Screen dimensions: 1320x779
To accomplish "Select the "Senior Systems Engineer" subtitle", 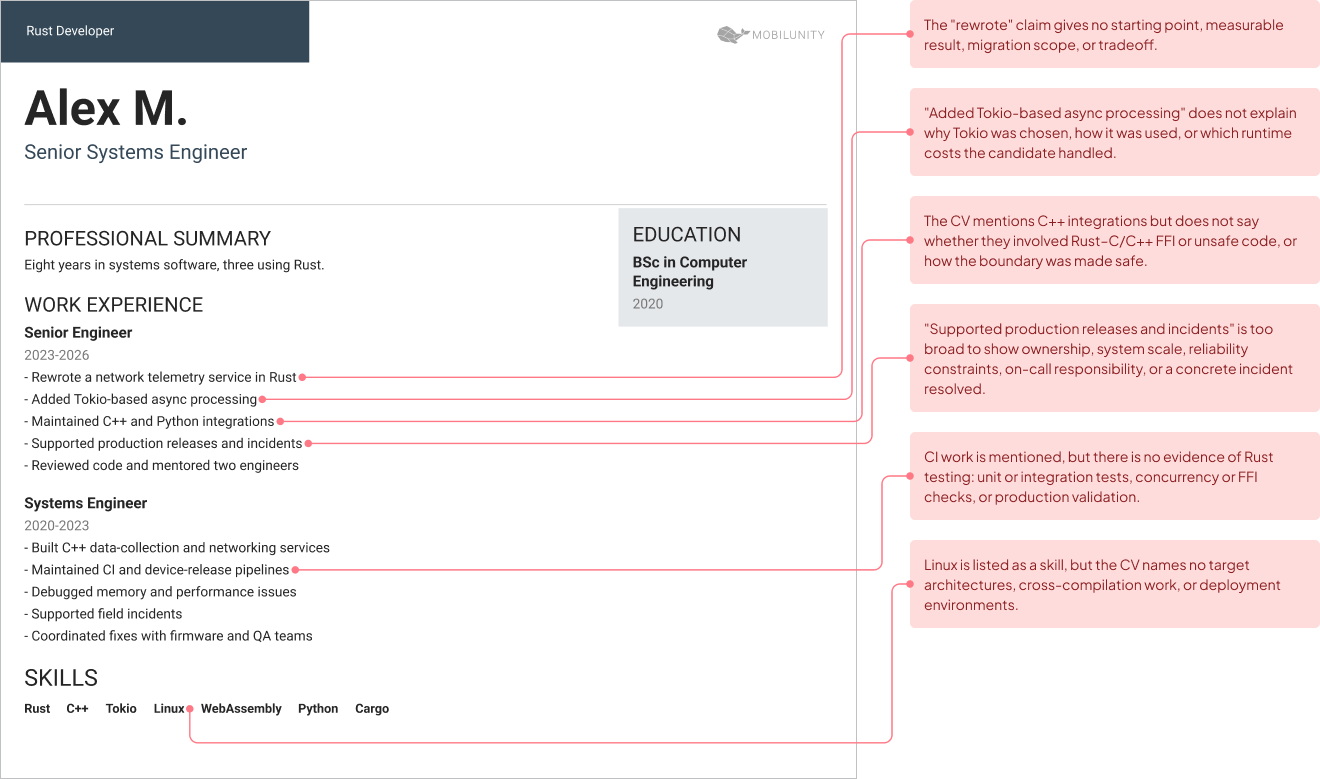I will (x=136, y=152).
